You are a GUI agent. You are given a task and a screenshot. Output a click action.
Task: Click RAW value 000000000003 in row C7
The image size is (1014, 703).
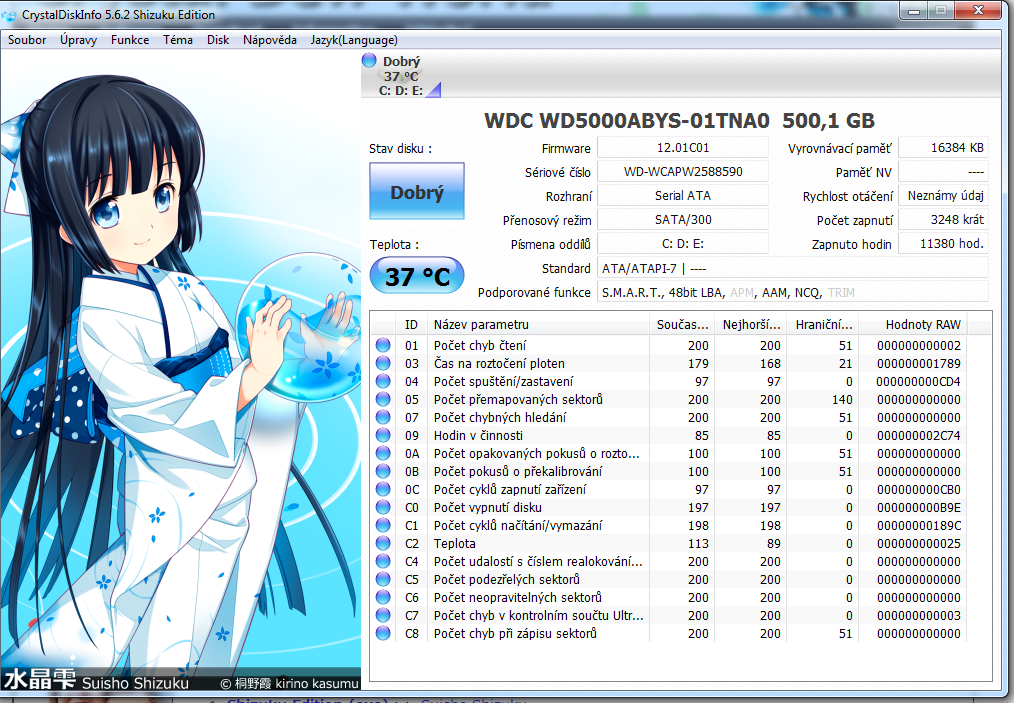tap(918, 616)
